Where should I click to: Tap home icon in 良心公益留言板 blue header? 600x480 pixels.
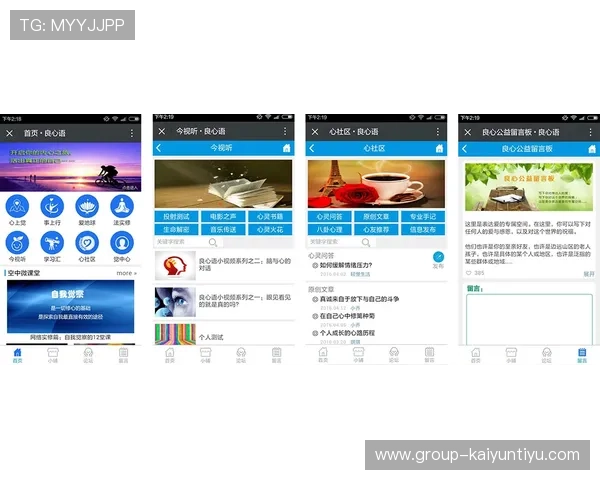click(592, 149)
